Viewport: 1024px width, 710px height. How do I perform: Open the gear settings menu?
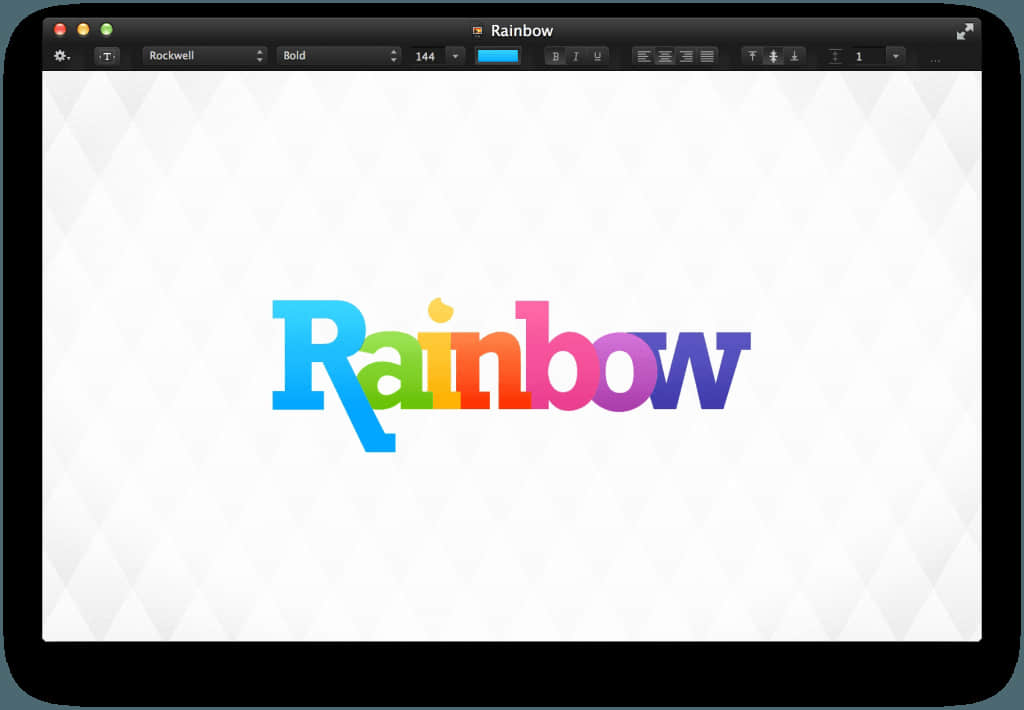point(61,56)
